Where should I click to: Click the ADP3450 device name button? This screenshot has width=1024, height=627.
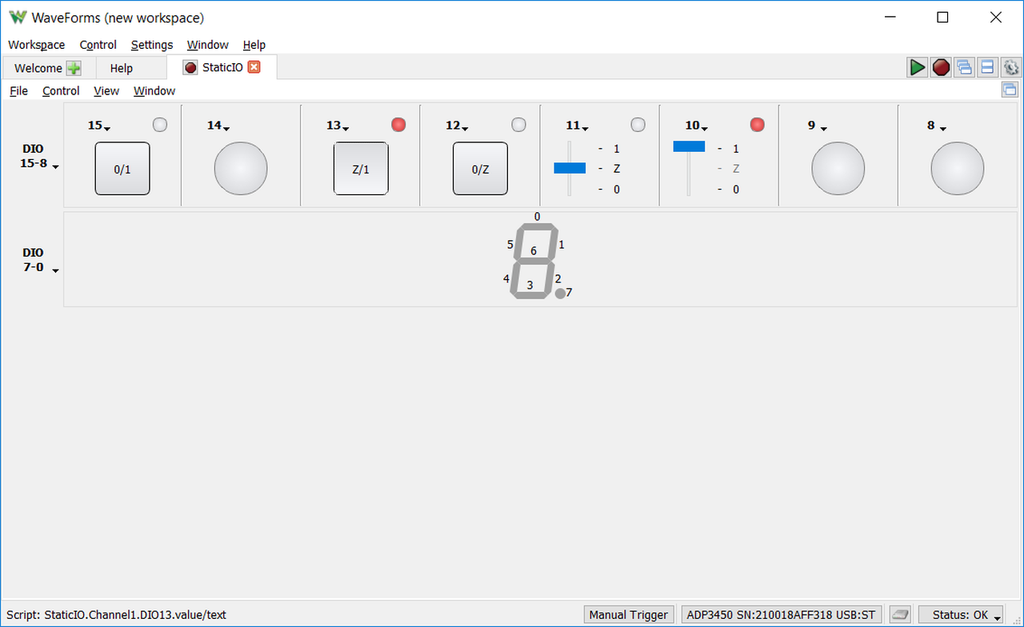tap(780, 615)
